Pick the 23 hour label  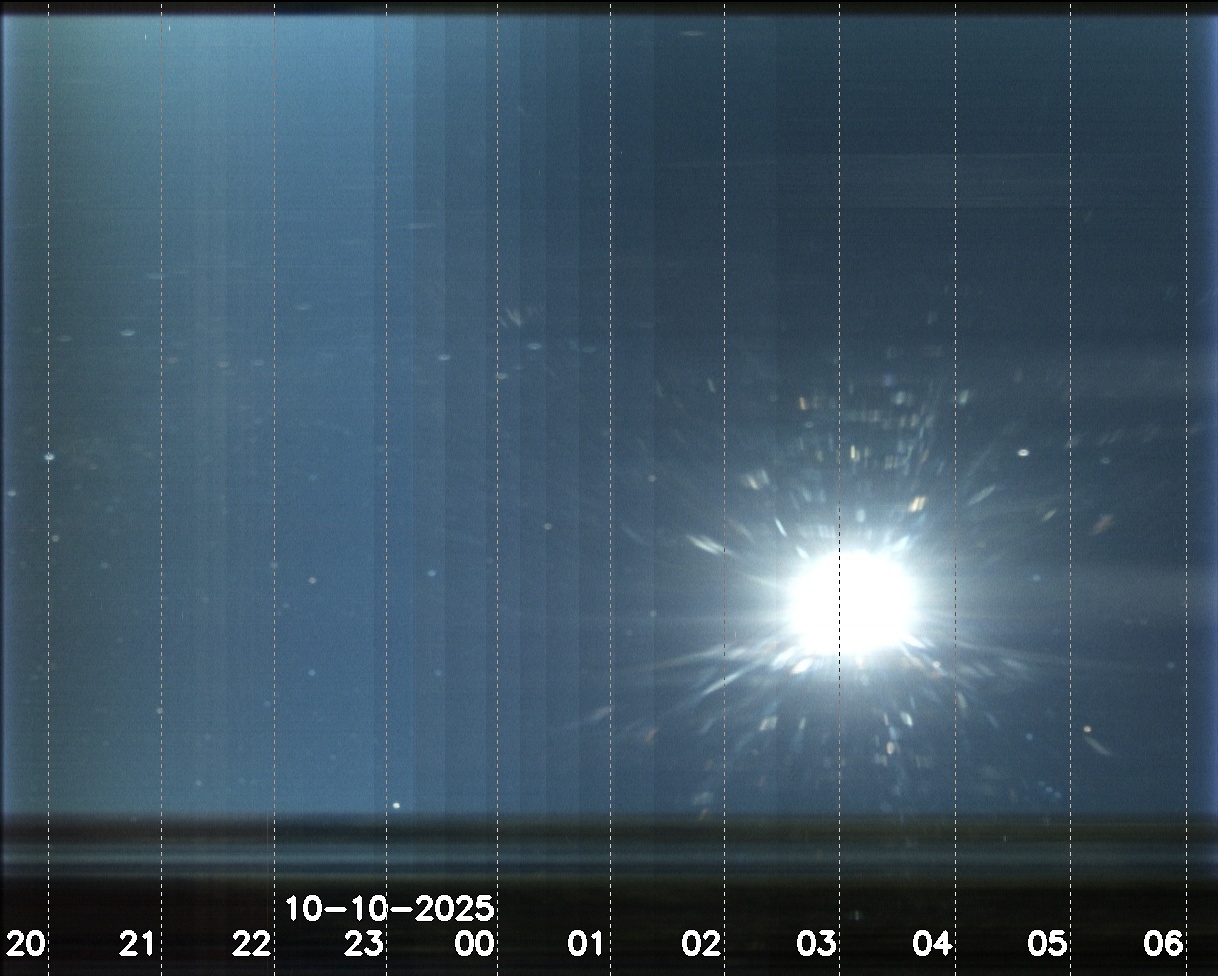(x=365, y=943)
